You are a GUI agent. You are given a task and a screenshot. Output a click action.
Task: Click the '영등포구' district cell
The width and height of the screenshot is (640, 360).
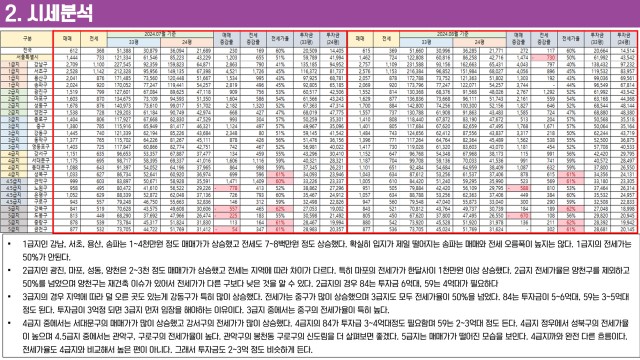click(x=40, y=147)
